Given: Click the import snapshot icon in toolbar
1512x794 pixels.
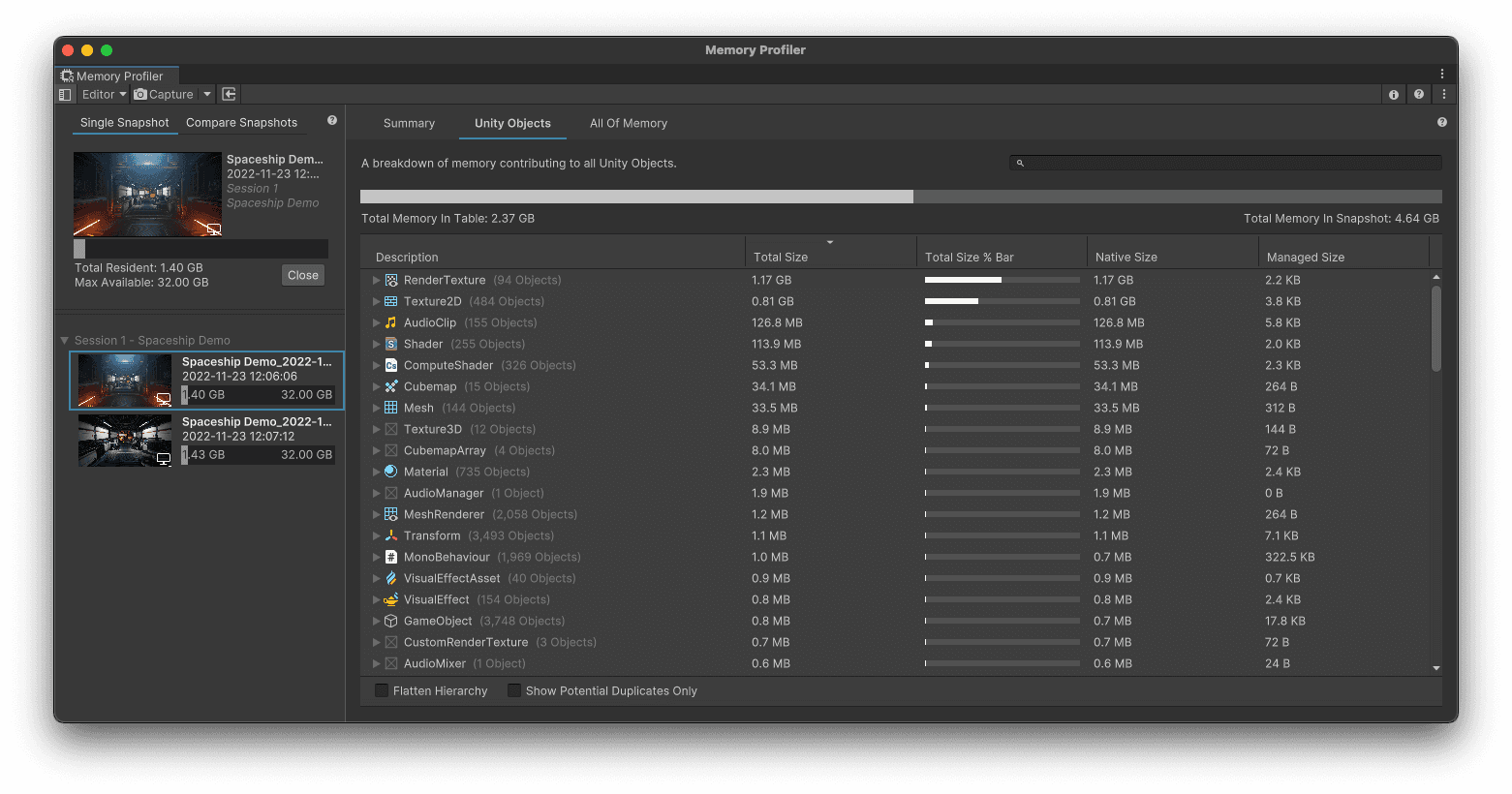Looking at the screenshot, I should pos(229,94).
